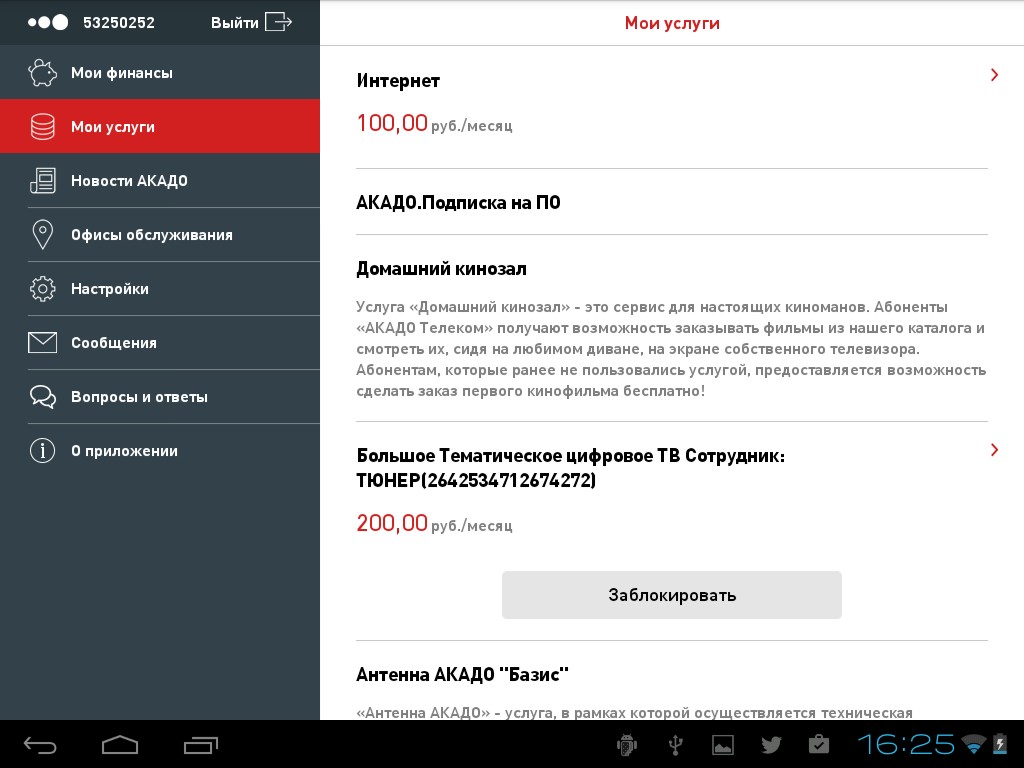Tap the picture notification icon in status bar

click(x=723, y=744)
